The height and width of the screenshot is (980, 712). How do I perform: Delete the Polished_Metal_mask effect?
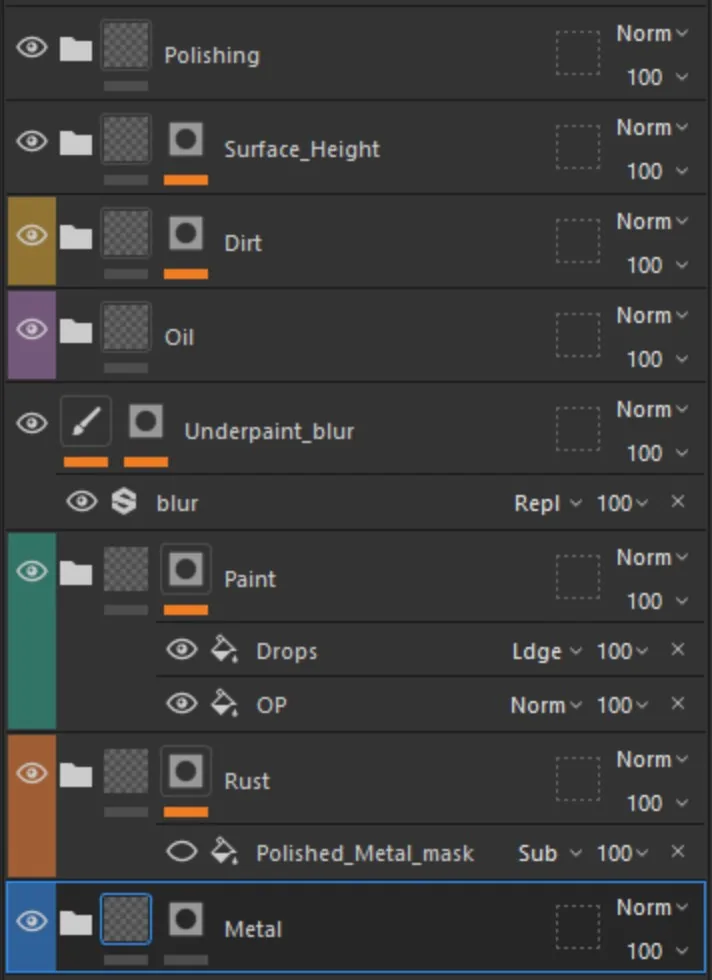(678, 851)
